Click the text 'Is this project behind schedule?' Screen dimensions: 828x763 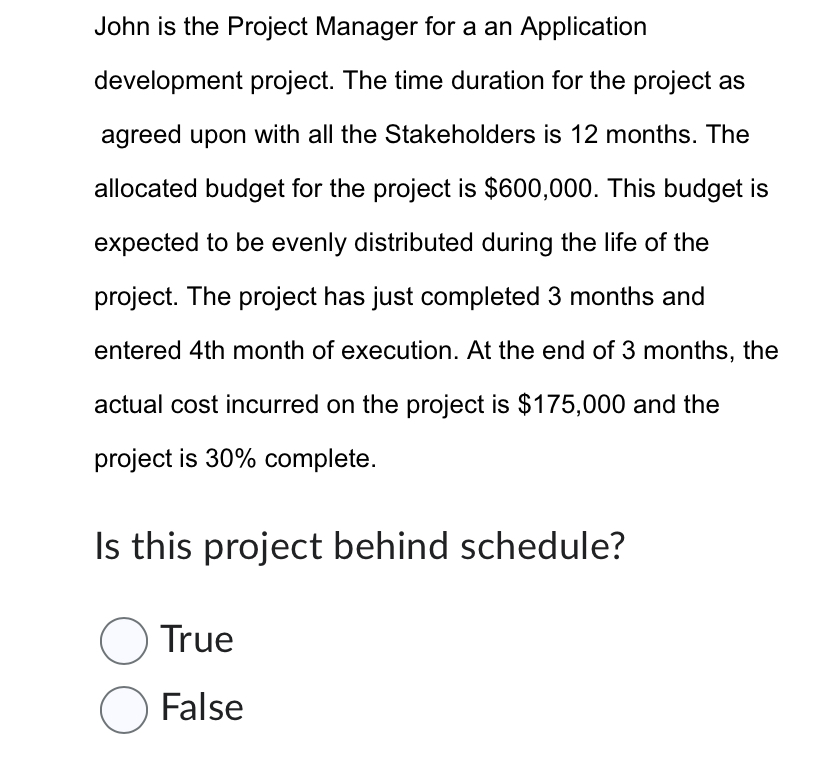pos(358,546)
